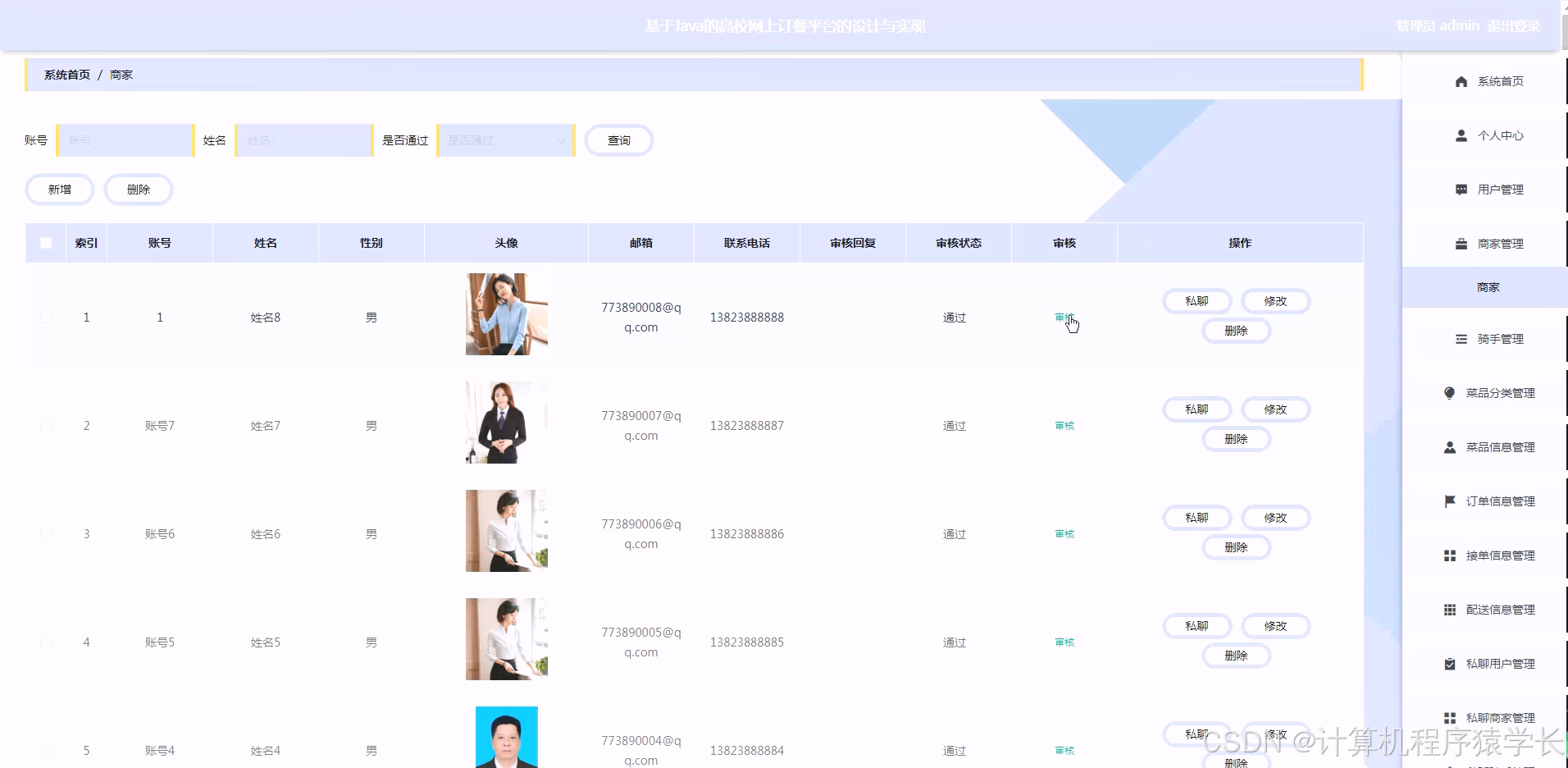Image resolution: width=1568 pixels, height=768 pixels.
Task: Select the 商家 submenu item
Action: (1488, 287)
